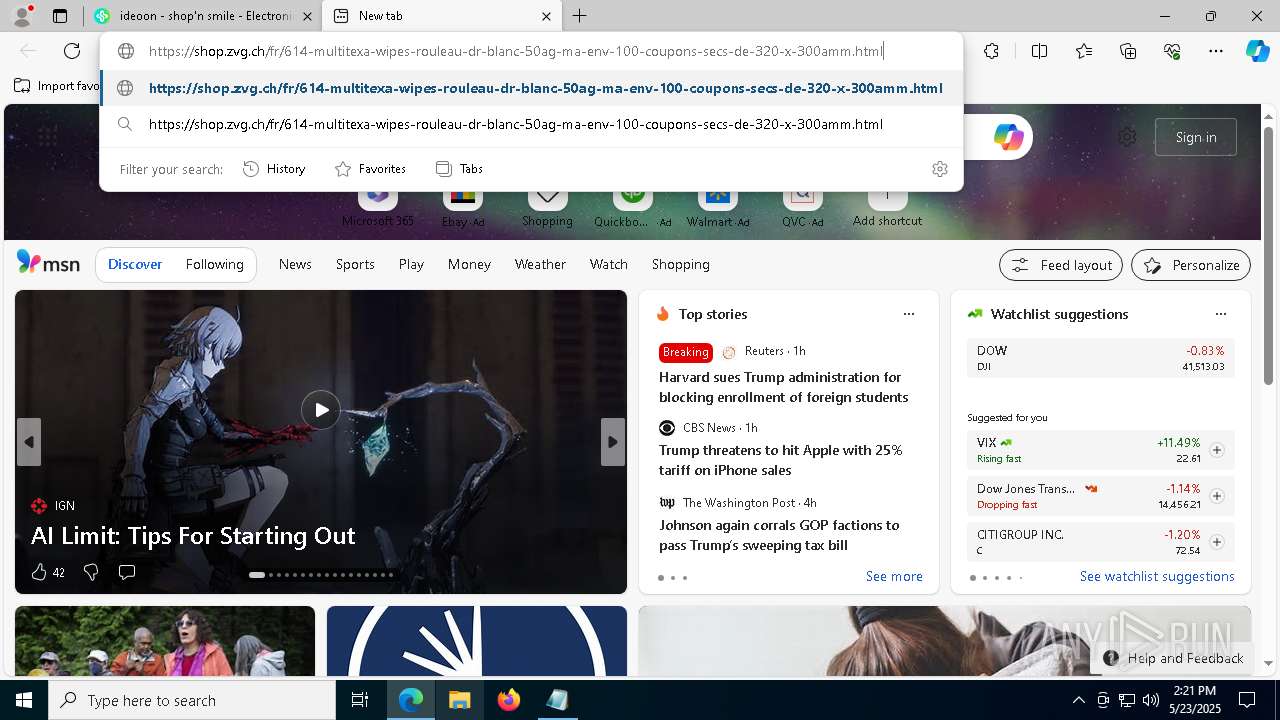
Task: Open comments on AI Limit story
Action: point(127,572)
